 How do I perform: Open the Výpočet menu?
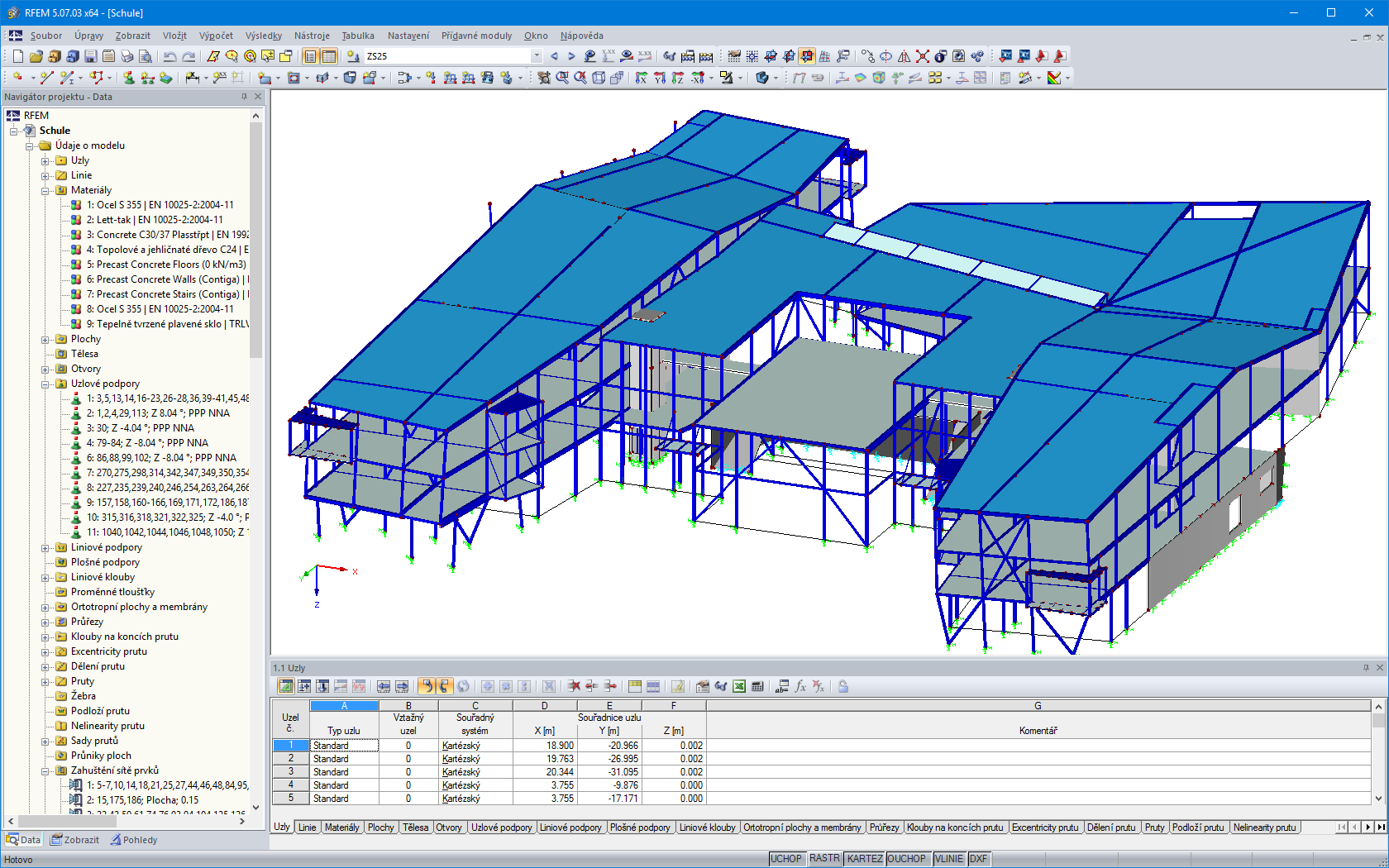click(216, 36)
